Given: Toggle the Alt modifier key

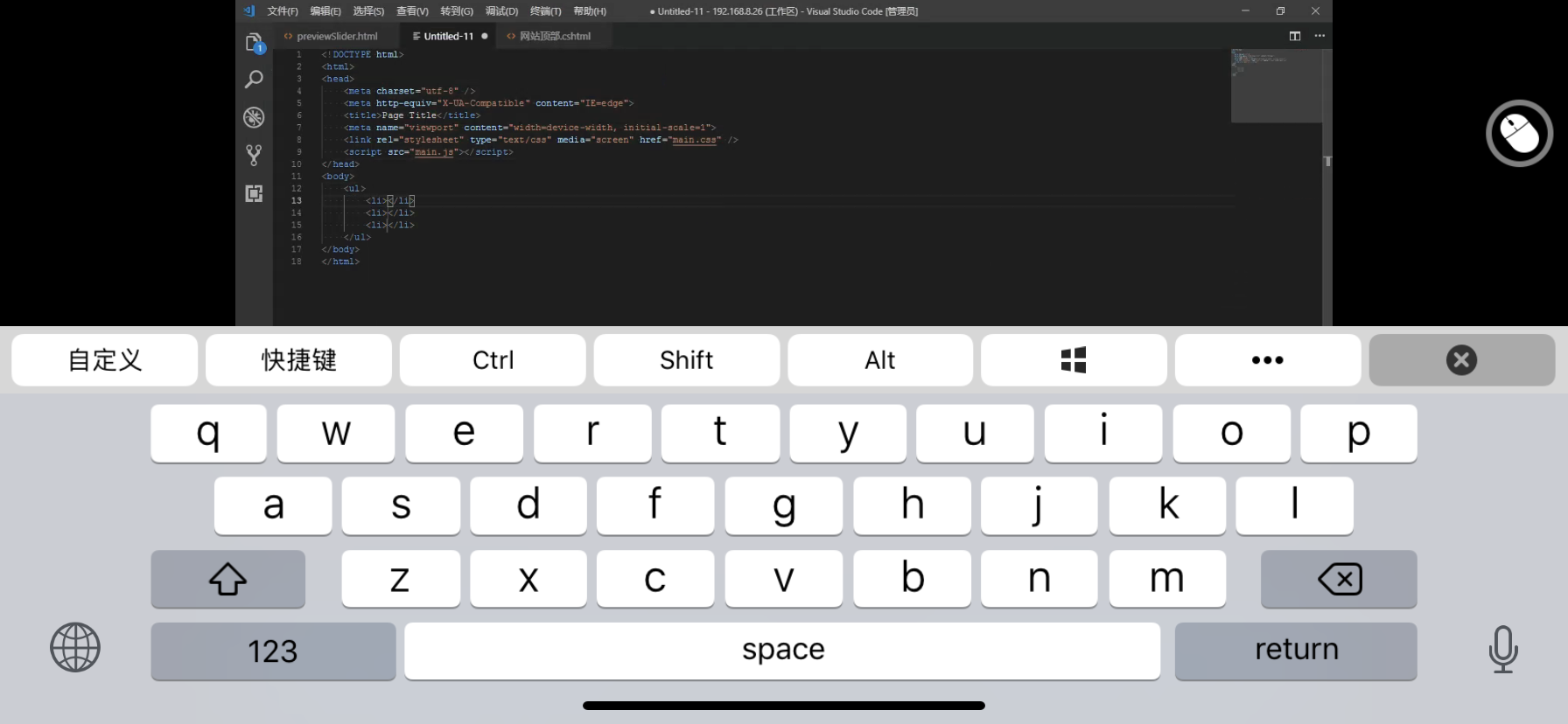Looking at the screenshot, I should (880, 359).
